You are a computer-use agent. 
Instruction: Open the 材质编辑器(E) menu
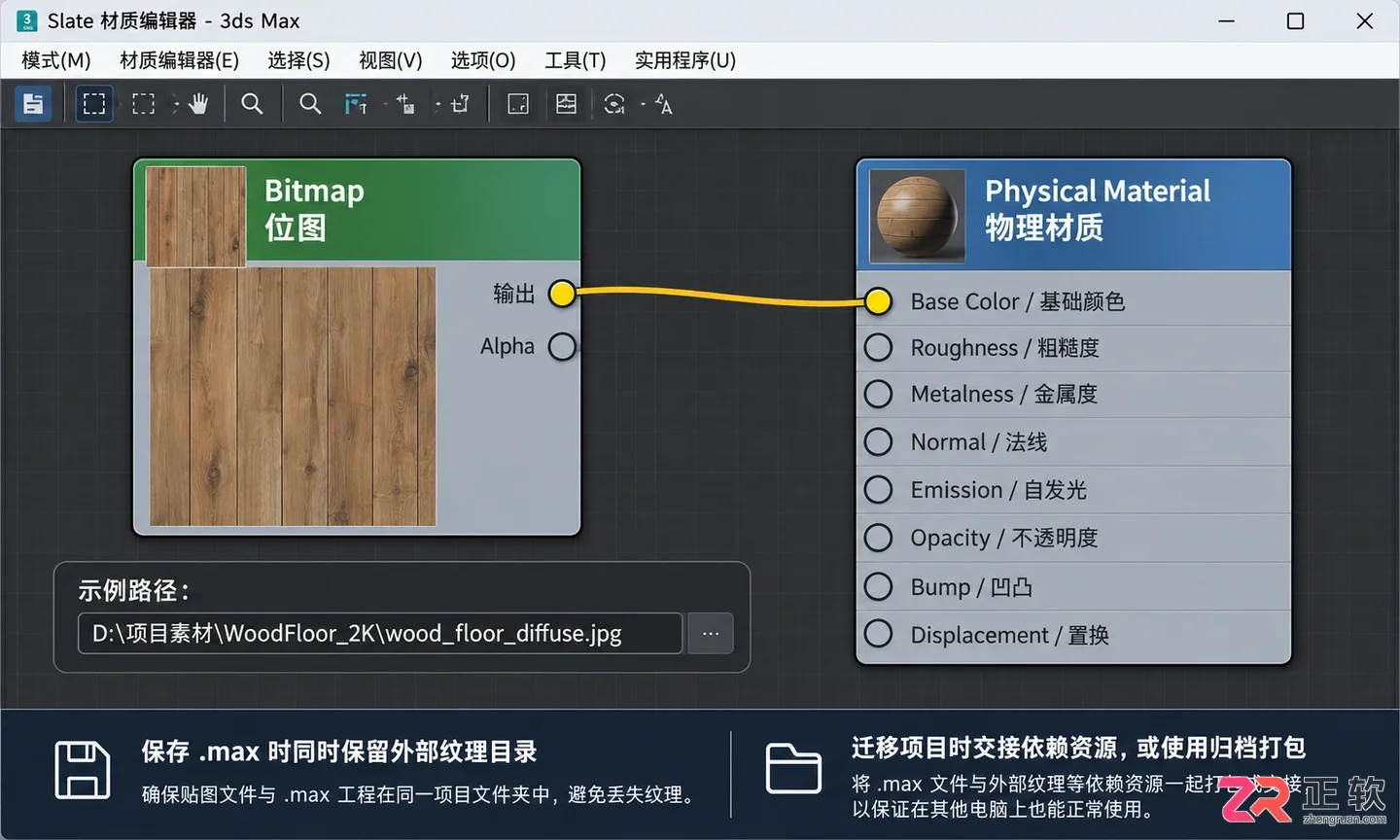click(179, 60)
